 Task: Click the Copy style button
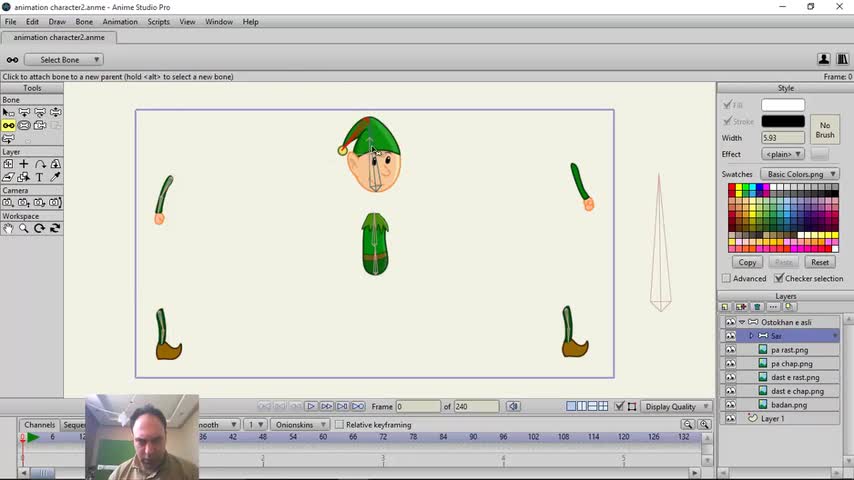point(747,262)
